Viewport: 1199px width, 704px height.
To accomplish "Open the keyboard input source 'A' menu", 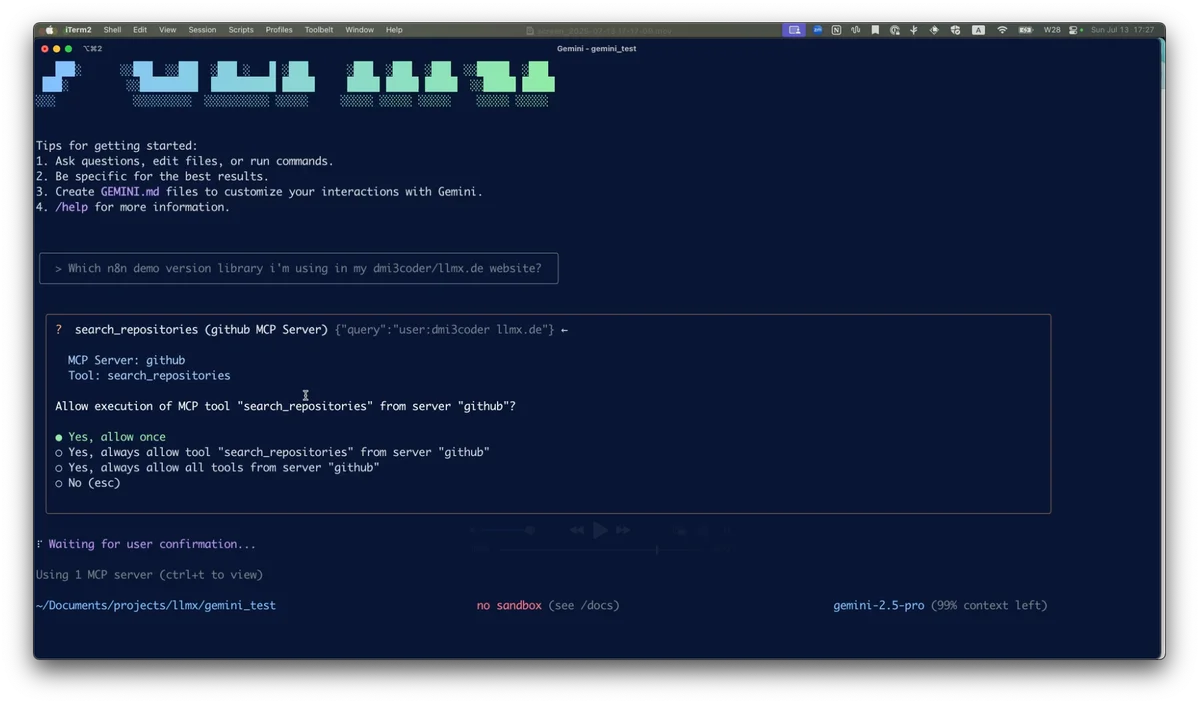I will (979, 30).
